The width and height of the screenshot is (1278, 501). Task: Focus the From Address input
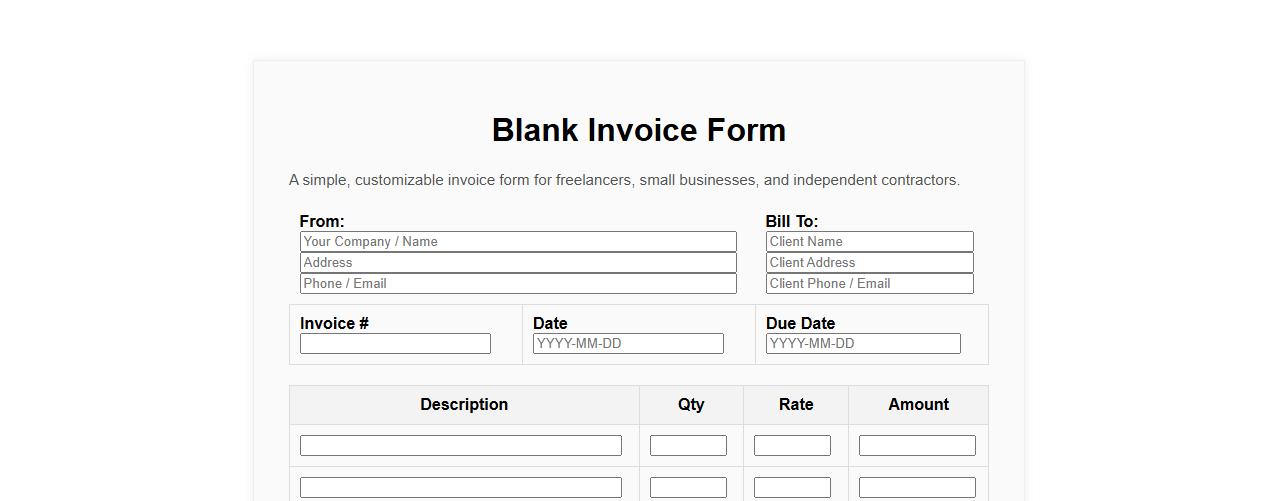pyautogui.click(x=518, y=262)
